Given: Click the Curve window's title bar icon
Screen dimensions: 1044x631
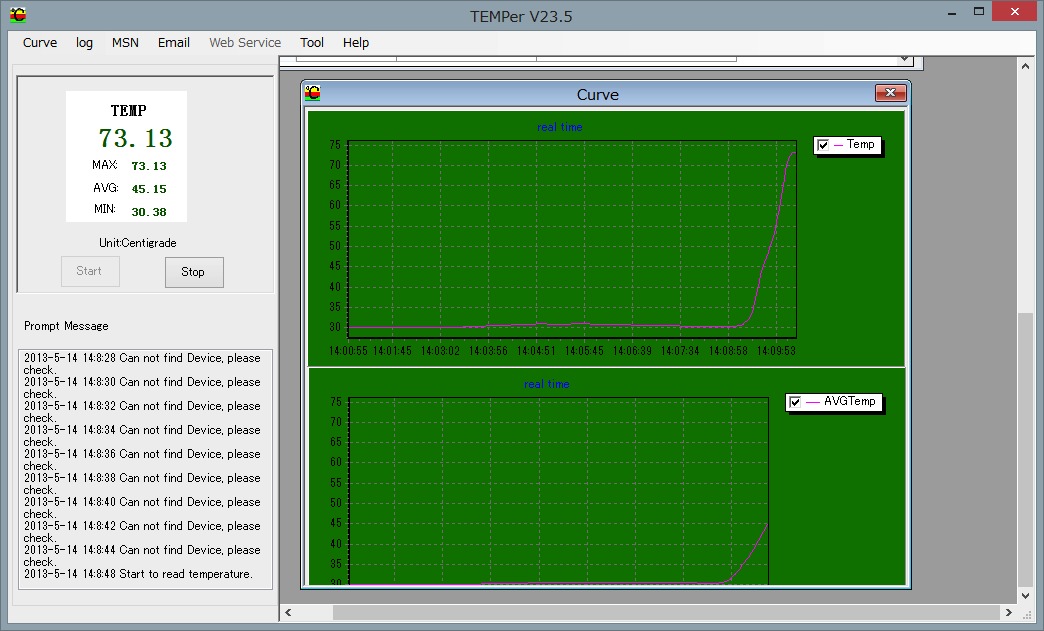Looking at the screenshot, I should 313,94.
